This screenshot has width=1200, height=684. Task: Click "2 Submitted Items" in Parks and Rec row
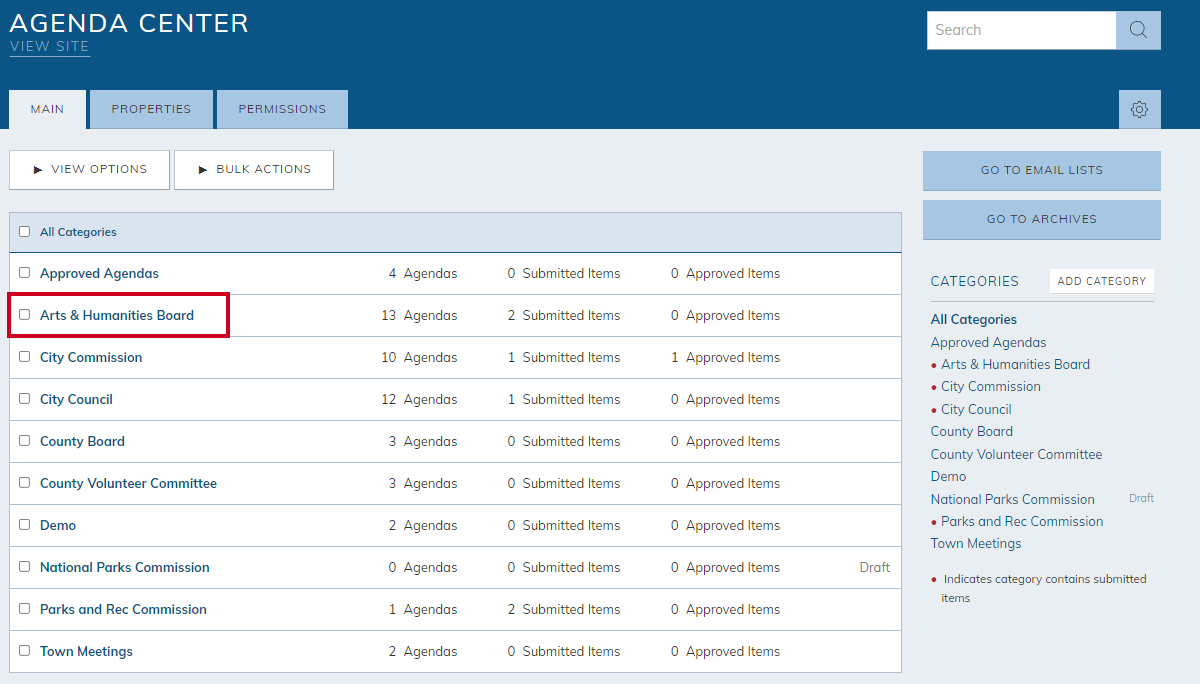[564, 609]
